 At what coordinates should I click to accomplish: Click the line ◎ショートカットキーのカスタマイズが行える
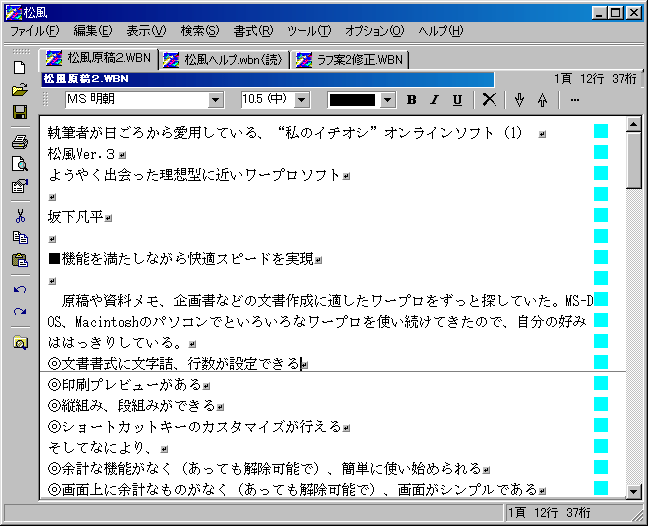click(195, 427)
